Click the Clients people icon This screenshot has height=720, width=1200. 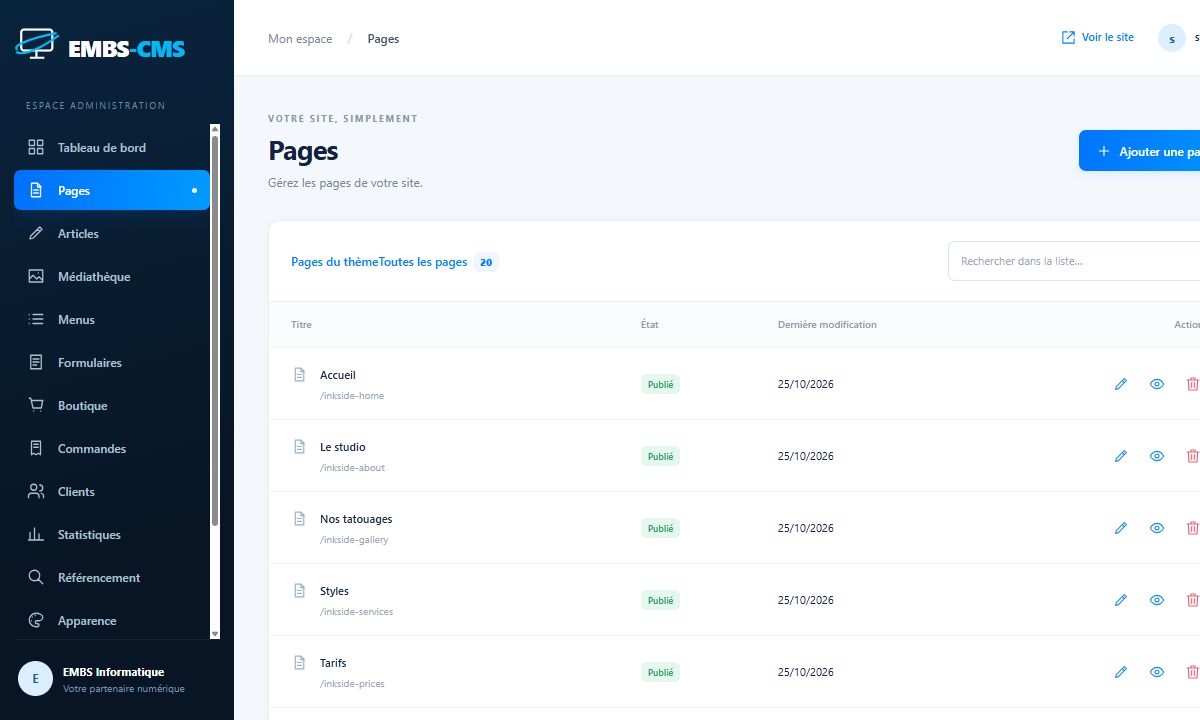36,491
